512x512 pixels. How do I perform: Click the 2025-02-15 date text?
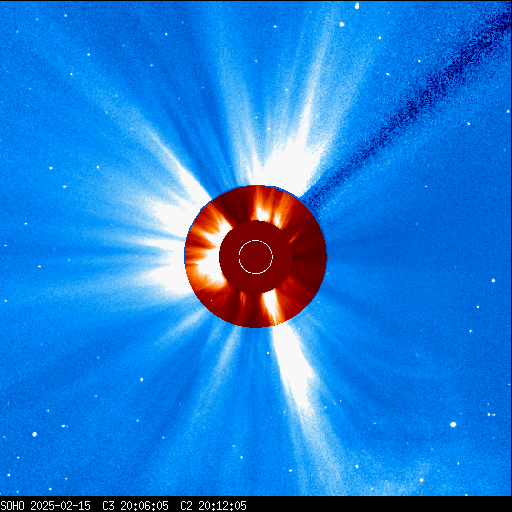pyautogui.click(x=60, y=506)
